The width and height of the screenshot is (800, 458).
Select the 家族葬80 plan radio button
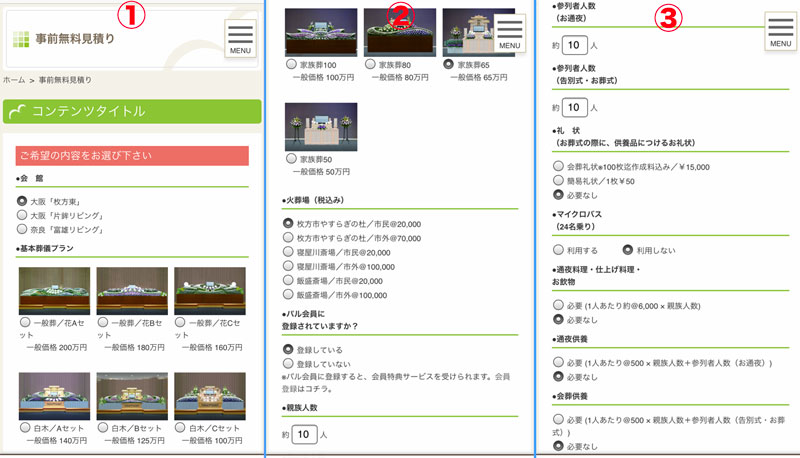[x=371, y=64]
